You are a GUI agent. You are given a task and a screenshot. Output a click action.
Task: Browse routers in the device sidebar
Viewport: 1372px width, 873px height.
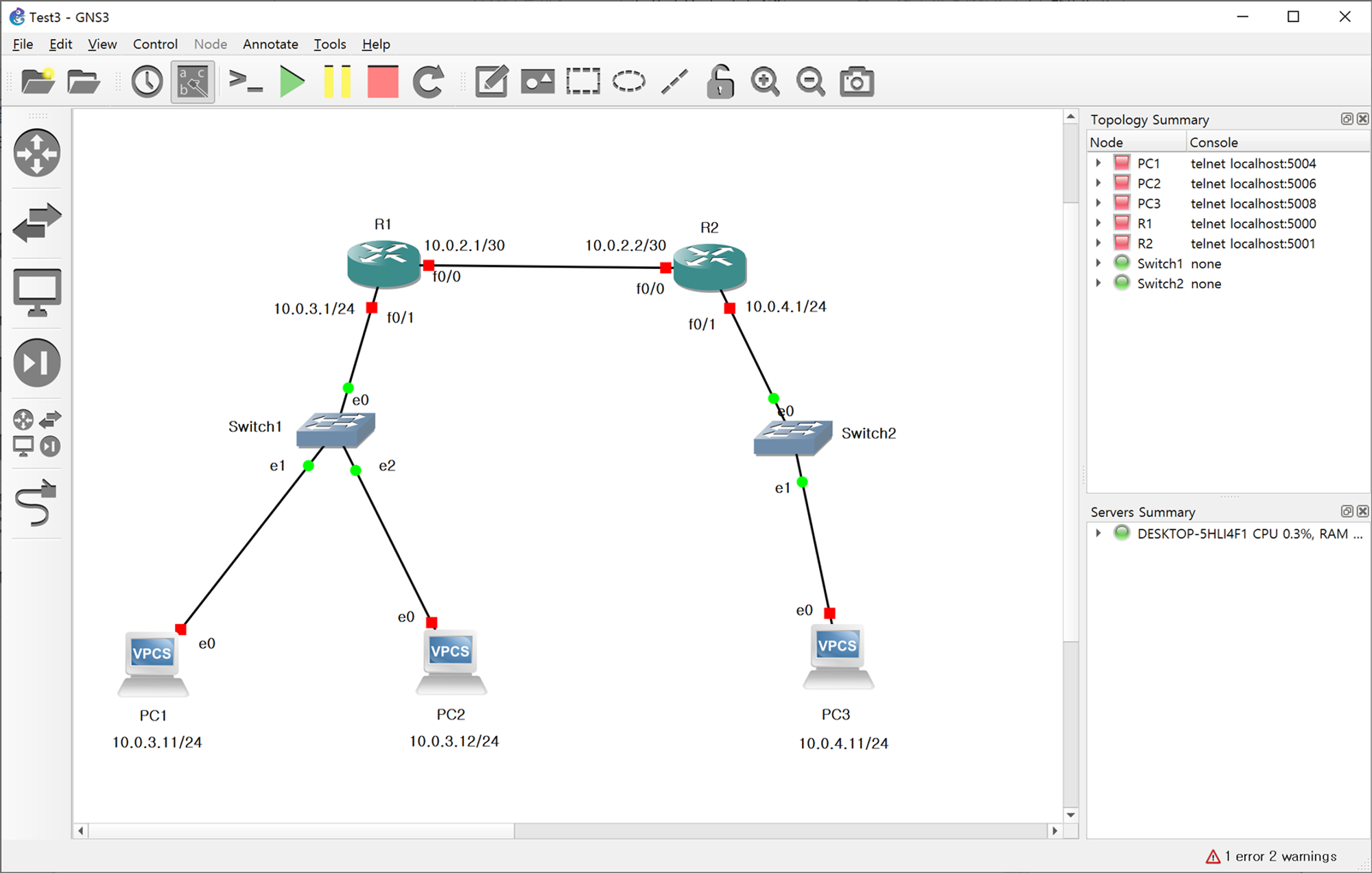(x=37, y=153)
